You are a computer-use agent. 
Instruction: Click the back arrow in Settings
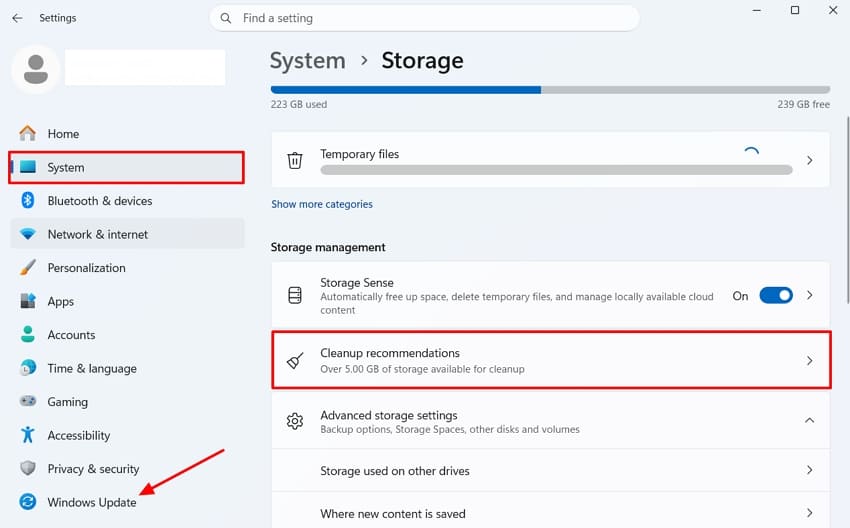coord(17,18)
